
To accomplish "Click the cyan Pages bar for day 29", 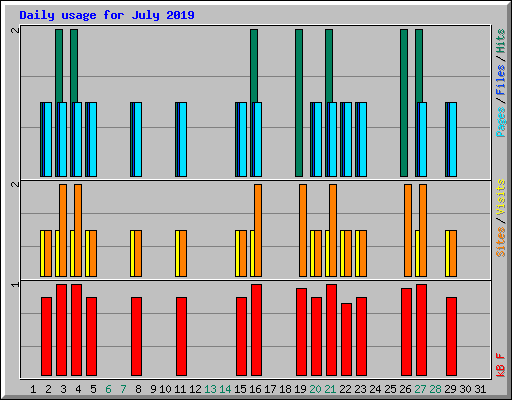I will [453, 139].
